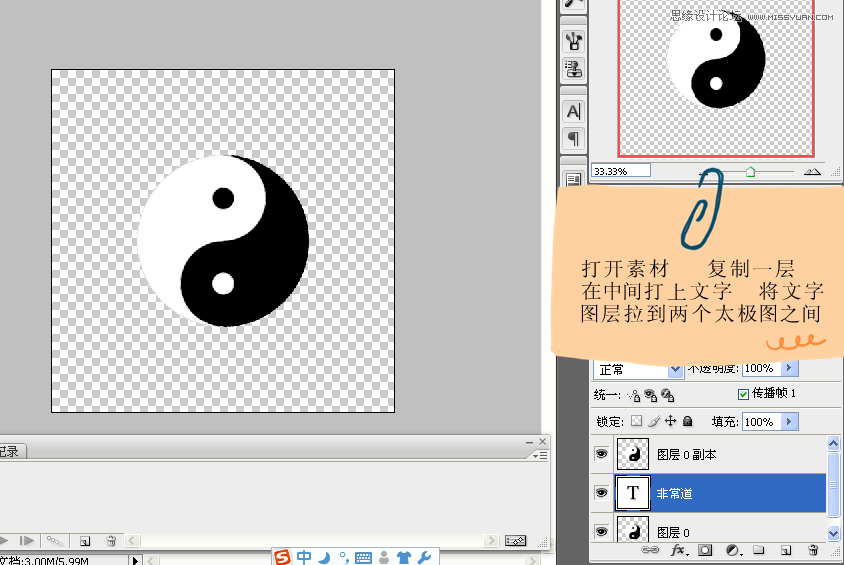Open the Character panel icon
This screenshot has width=844, height=565.
(574, 111)
